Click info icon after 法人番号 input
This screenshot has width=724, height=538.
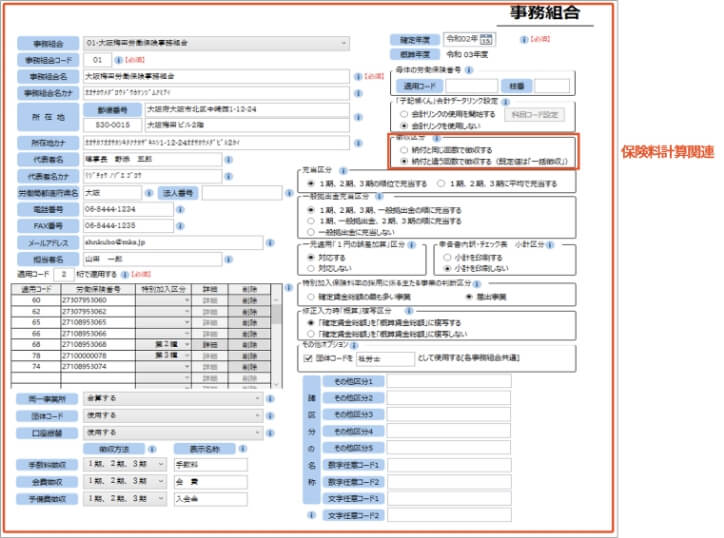[289, 193]
